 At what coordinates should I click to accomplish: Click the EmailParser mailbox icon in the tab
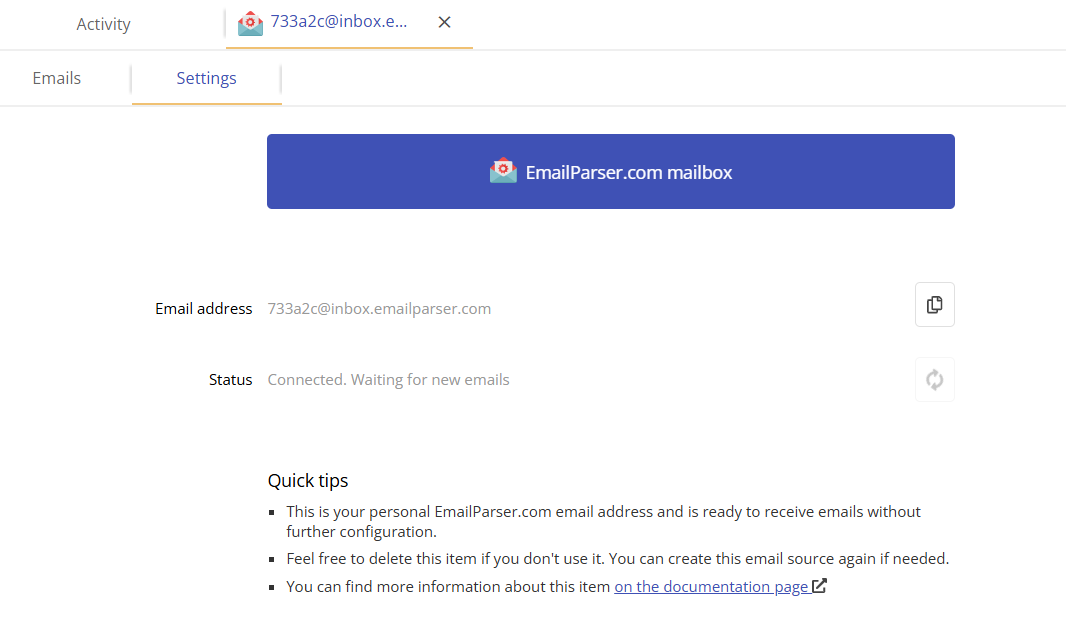(250, 23)
